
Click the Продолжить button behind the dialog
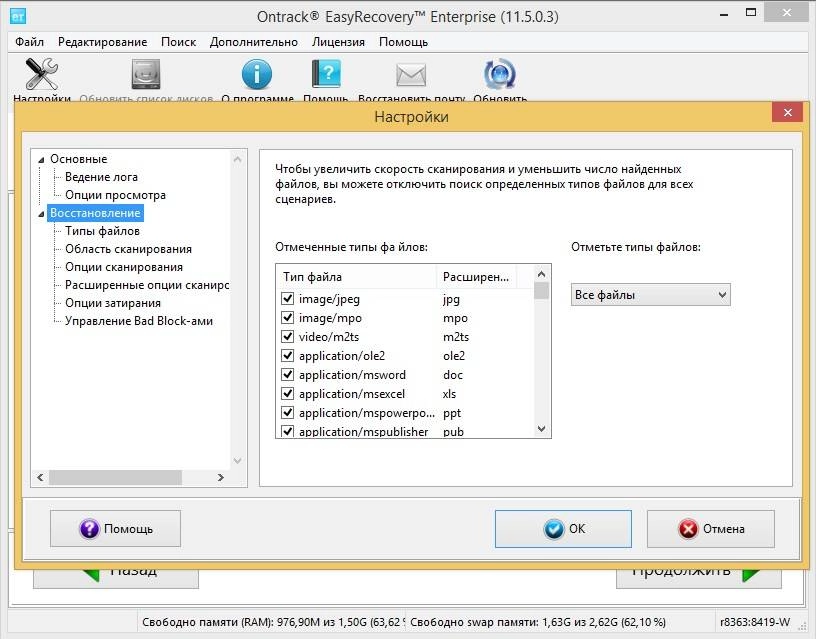(x=698, y=578)
